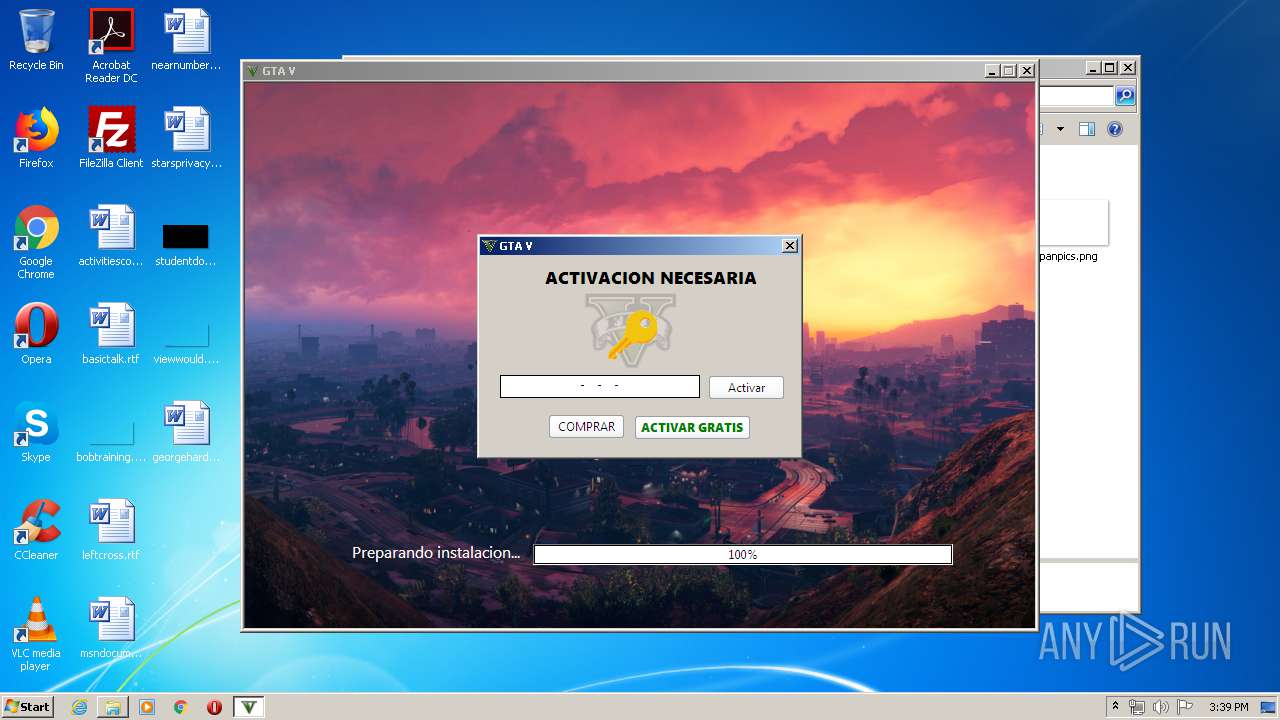
Task: Select the studentdo black desktop file
Action: pyautogui.click(x=186, y=244)
